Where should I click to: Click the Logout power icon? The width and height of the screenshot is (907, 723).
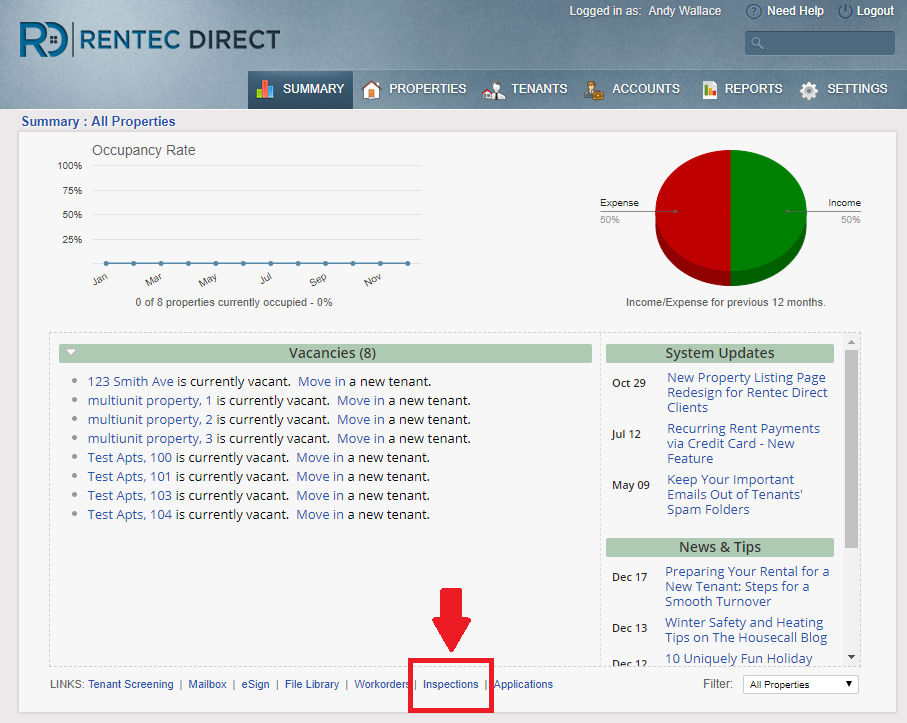click(x=845, y=11)
